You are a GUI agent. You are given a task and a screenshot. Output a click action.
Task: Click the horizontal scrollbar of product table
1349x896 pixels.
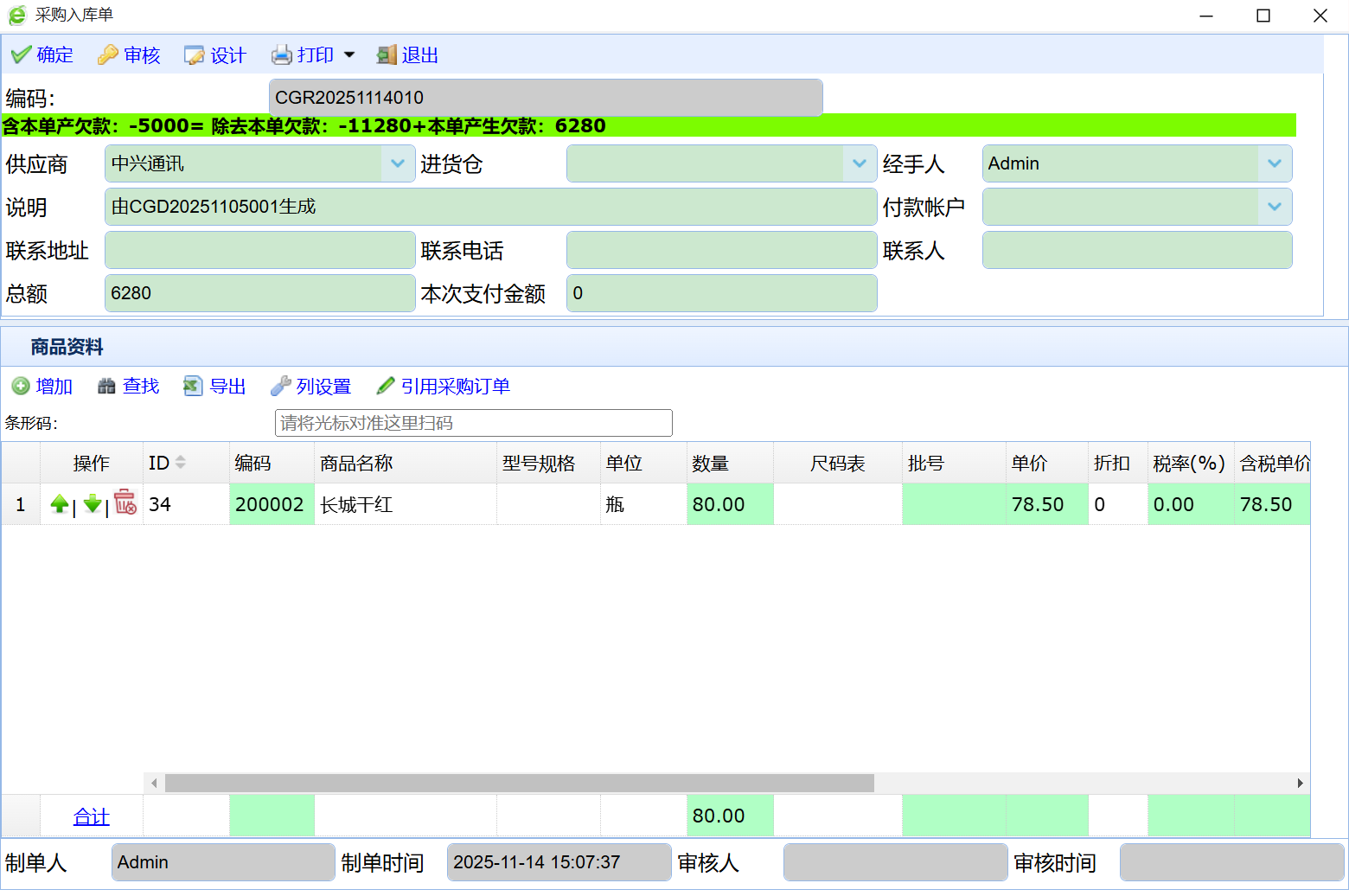[x=519, y=784]
